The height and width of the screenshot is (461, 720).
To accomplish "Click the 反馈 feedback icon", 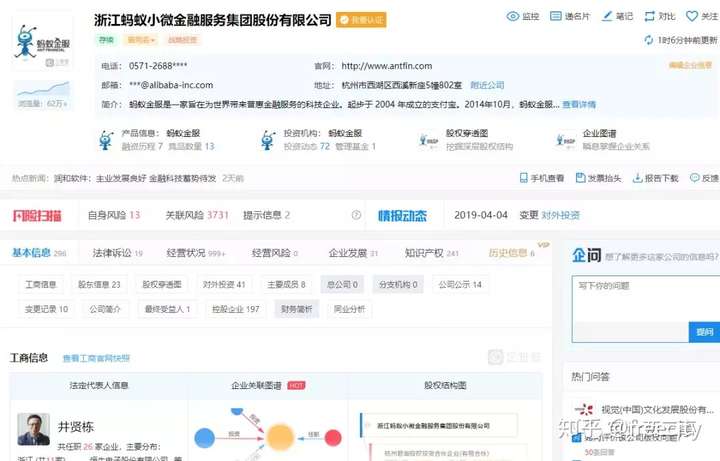I will (695, 178).
